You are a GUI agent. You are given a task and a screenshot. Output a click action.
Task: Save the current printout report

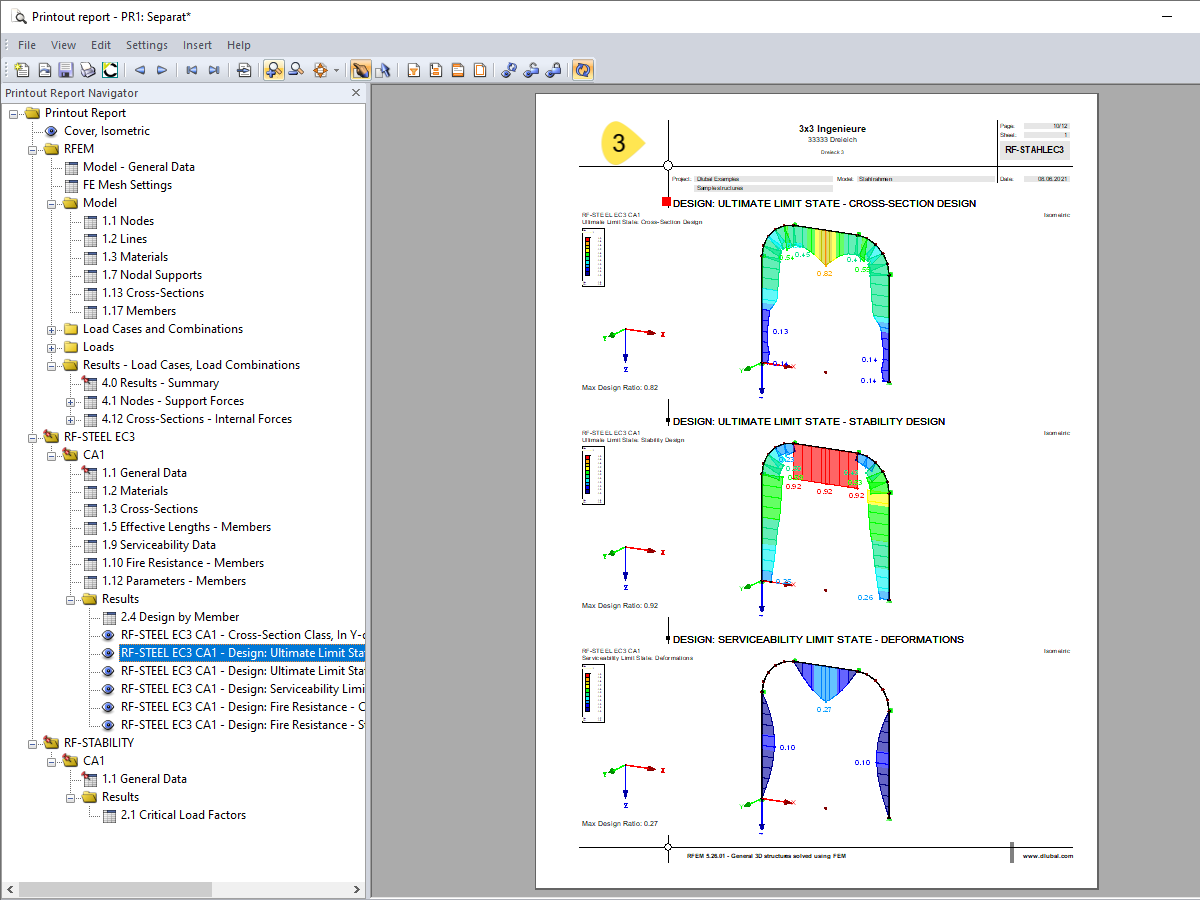click(x=66, y=69)
